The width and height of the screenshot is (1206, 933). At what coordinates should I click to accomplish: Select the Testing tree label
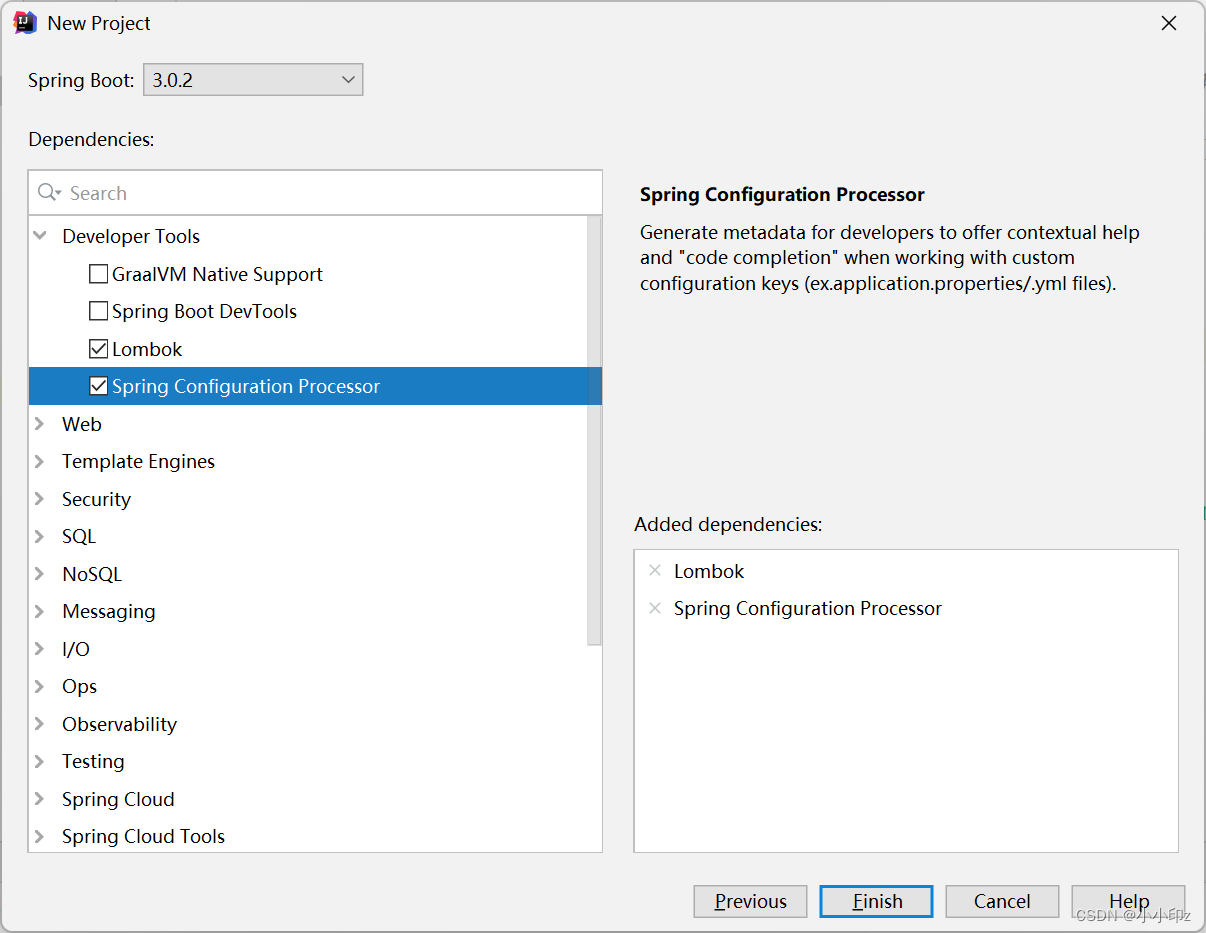93,761
